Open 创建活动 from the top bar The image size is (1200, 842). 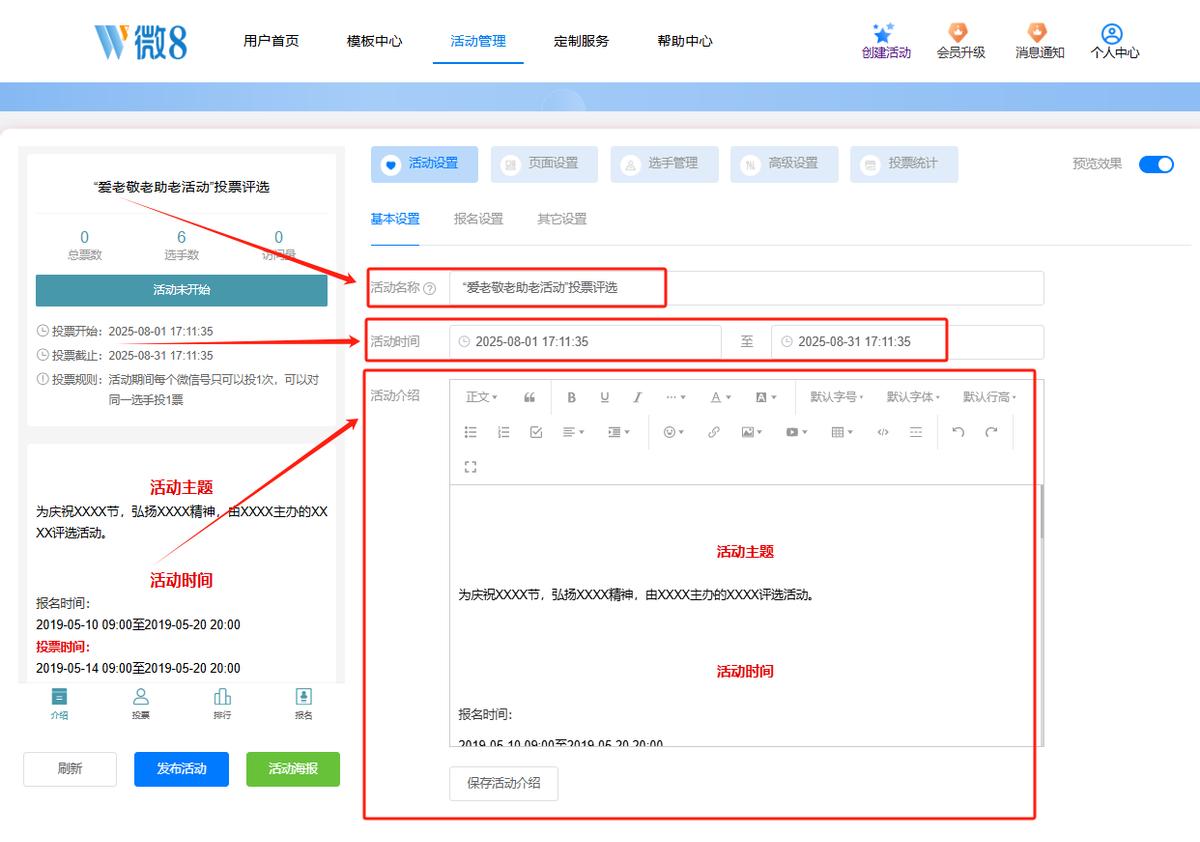pyautogui.click(x=886, y=42)
